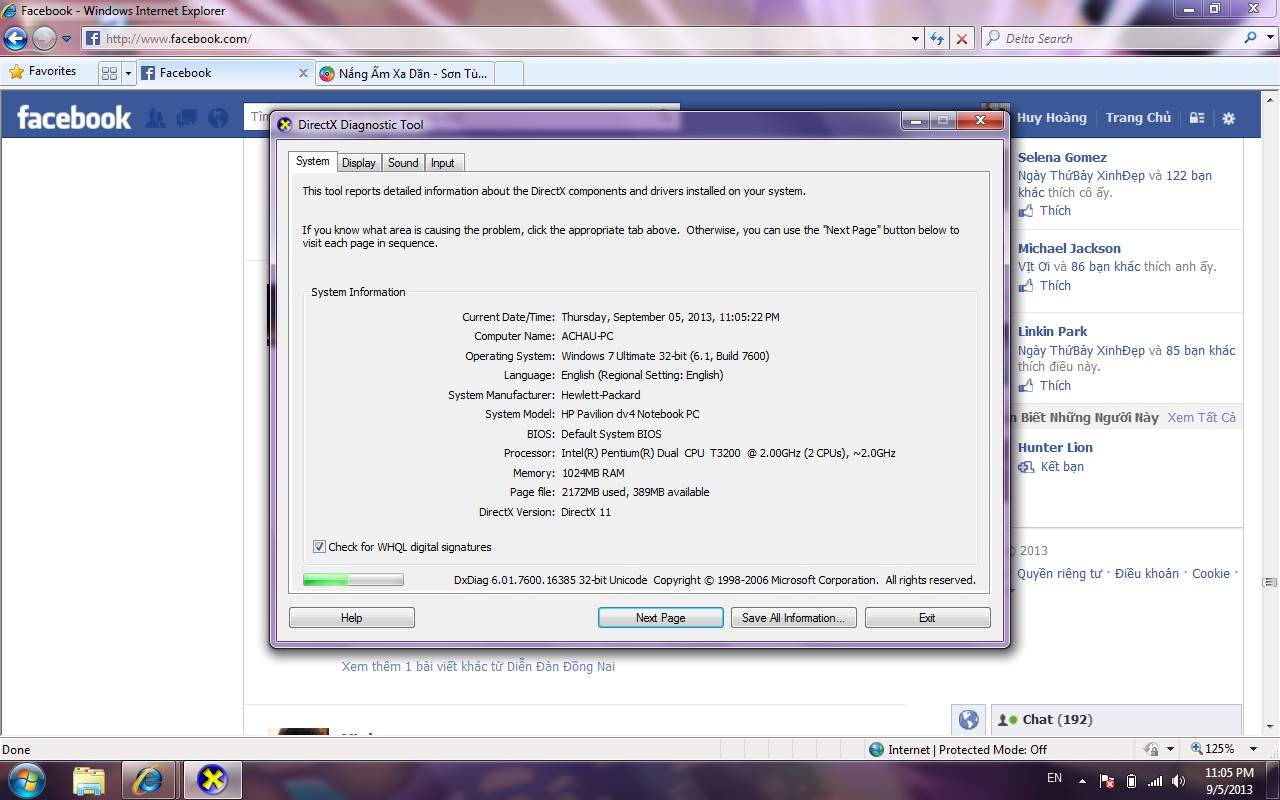
Task: Click DirectX Diagnostic Tool taskbar icon
Action: pos(212,779)
